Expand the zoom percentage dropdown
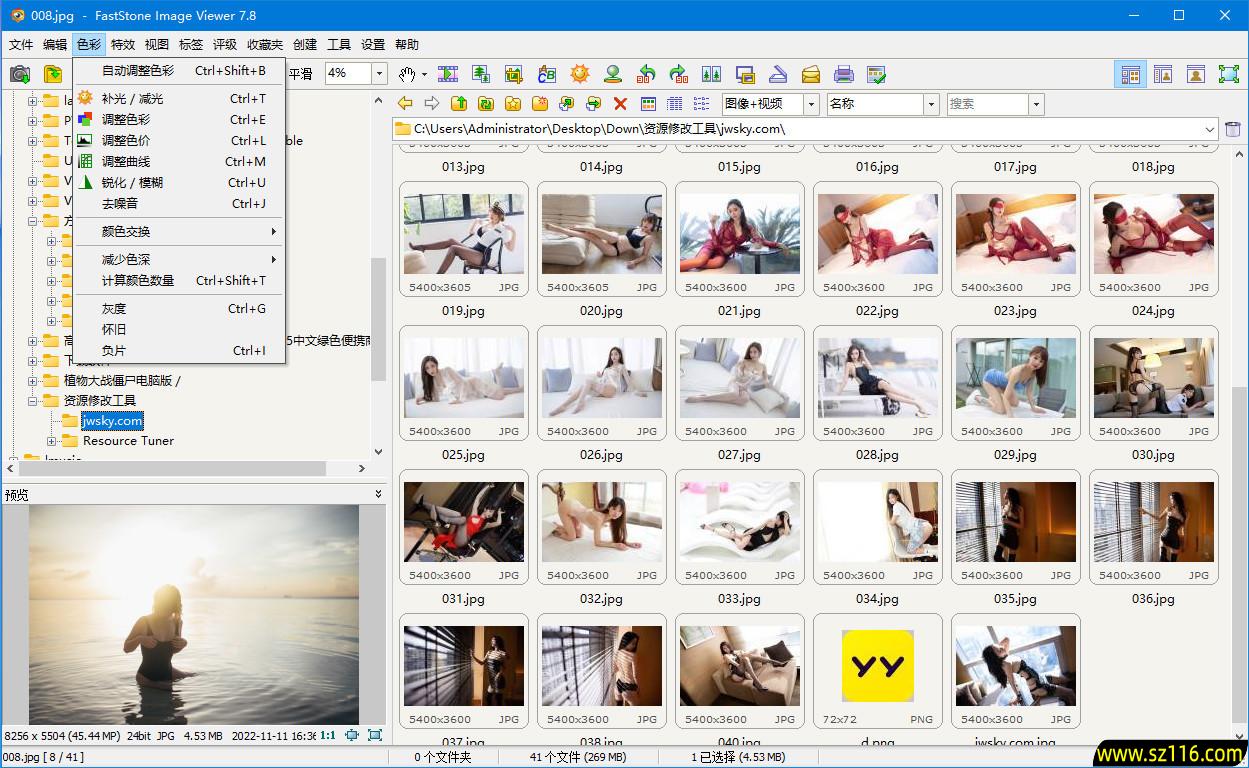 click(x=378, y=73)
